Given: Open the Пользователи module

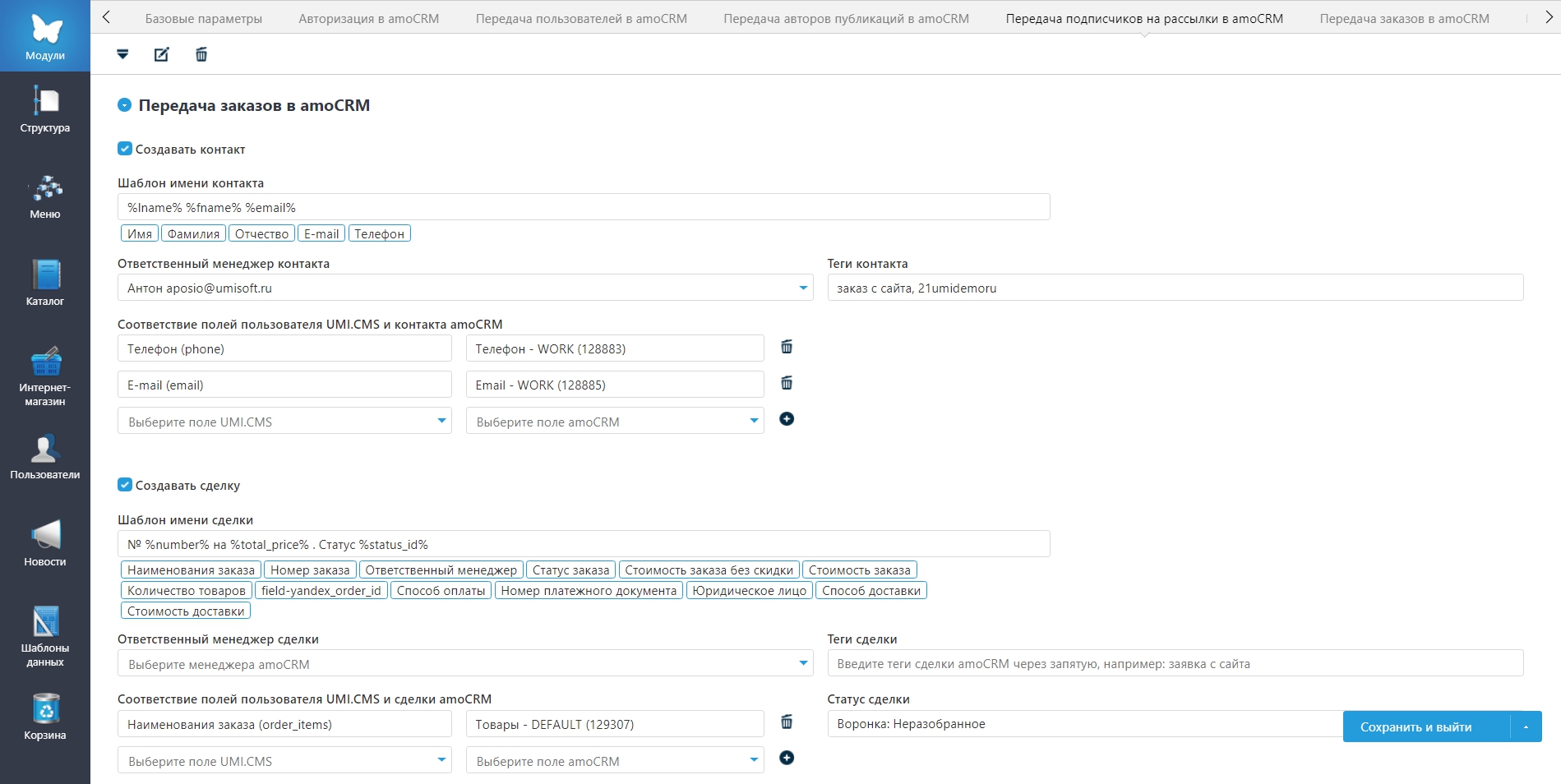Looking at the screenshot, I should (45, 457).
